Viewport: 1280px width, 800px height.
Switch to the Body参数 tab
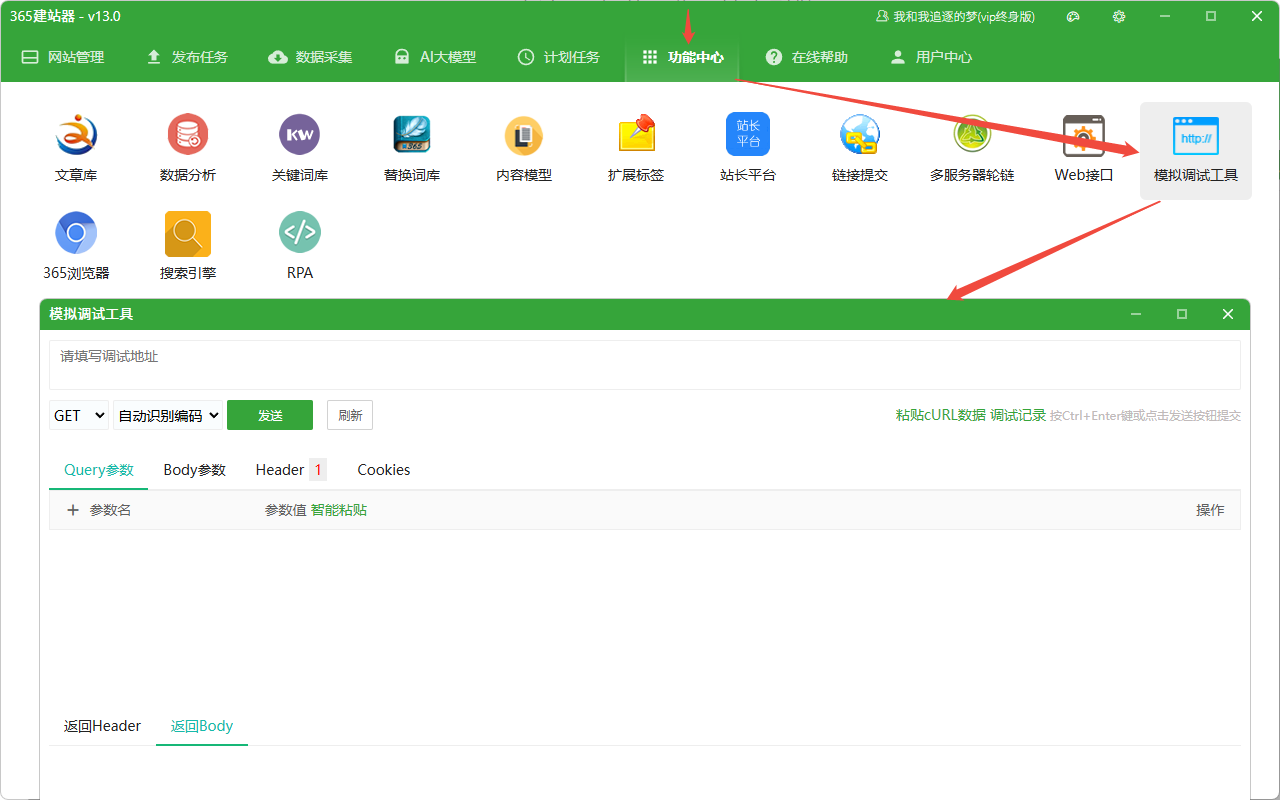(195, 470)
